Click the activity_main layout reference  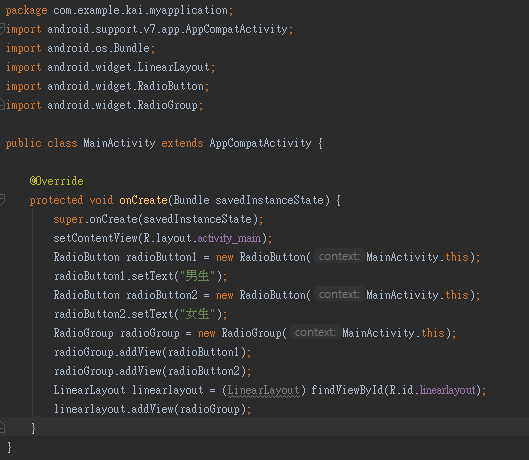click(x=229, y=238)
